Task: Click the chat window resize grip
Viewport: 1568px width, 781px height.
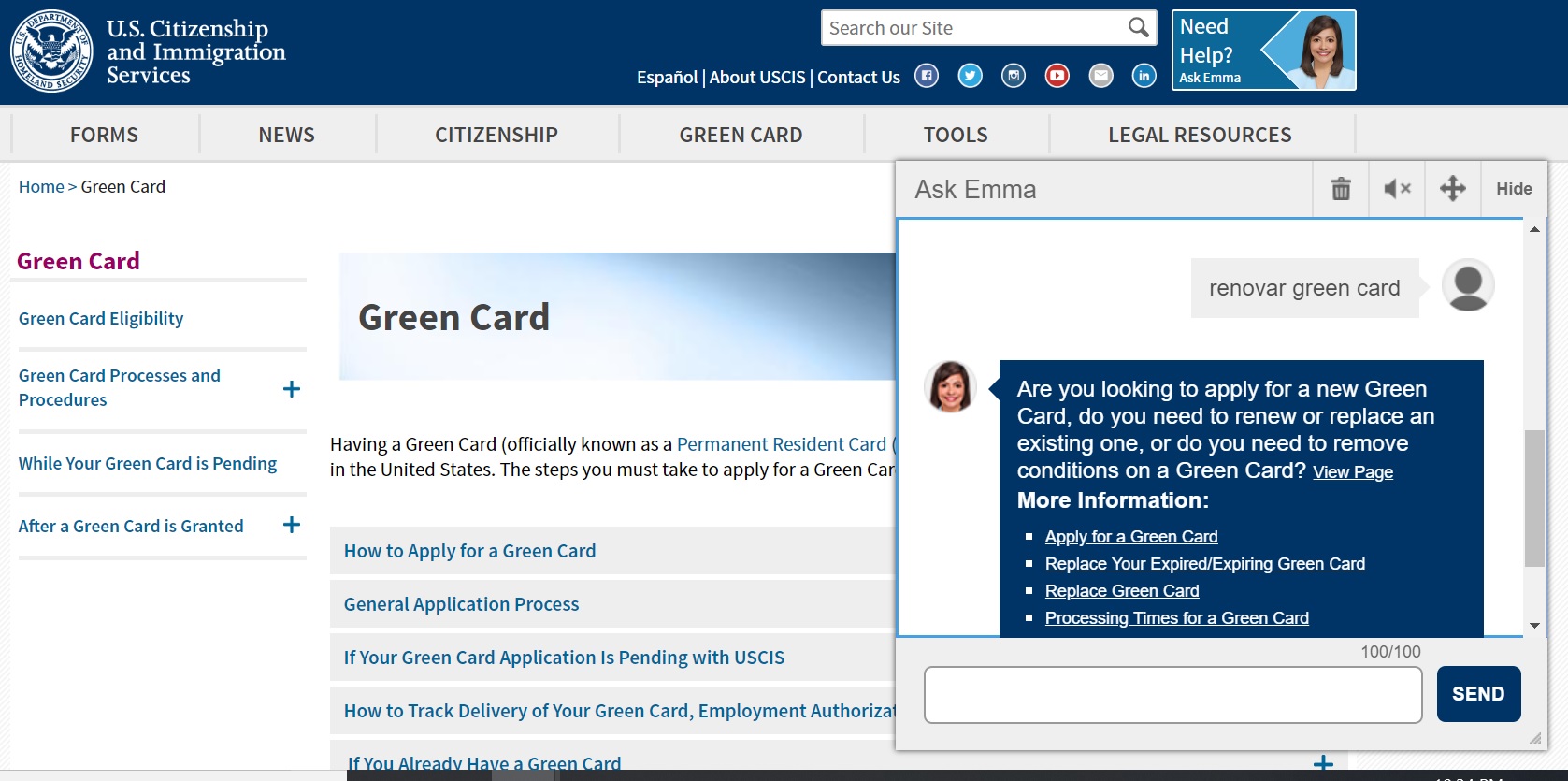Action: tap(1534, 738)
